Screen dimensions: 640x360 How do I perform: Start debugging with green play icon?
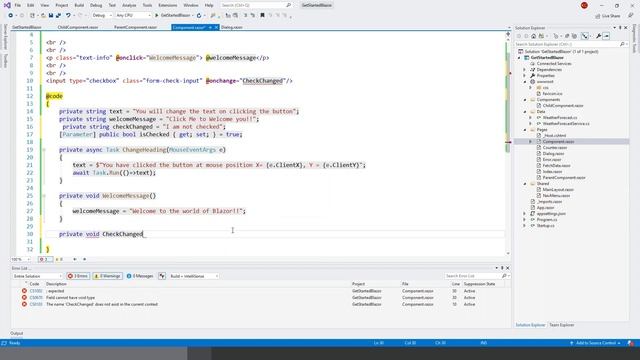click(x=157, y=16)
